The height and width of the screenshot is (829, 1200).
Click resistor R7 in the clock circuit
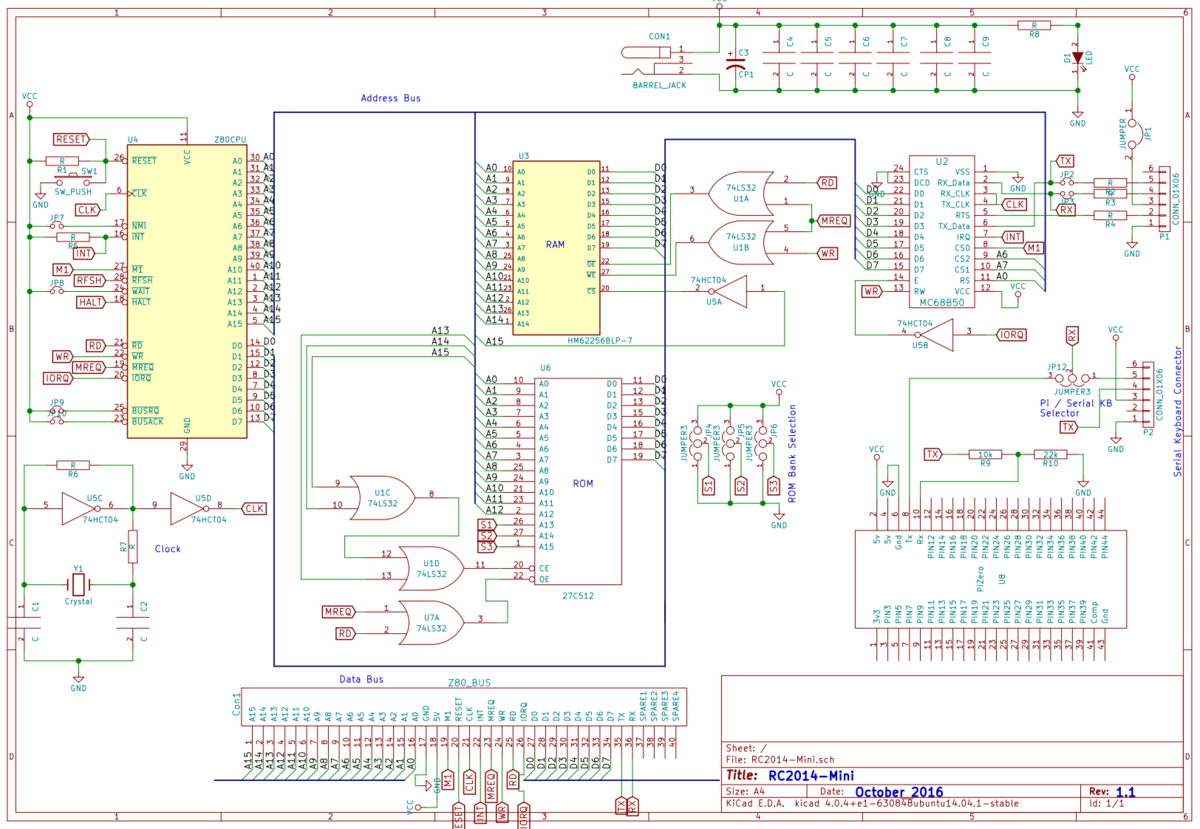click(133, 549)
